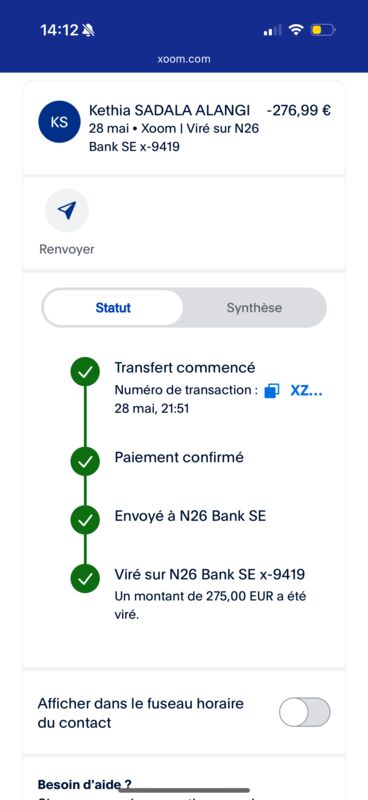Tap the xoom.com address bar
This screenshot has height=800, width=368.
point(184,59)
